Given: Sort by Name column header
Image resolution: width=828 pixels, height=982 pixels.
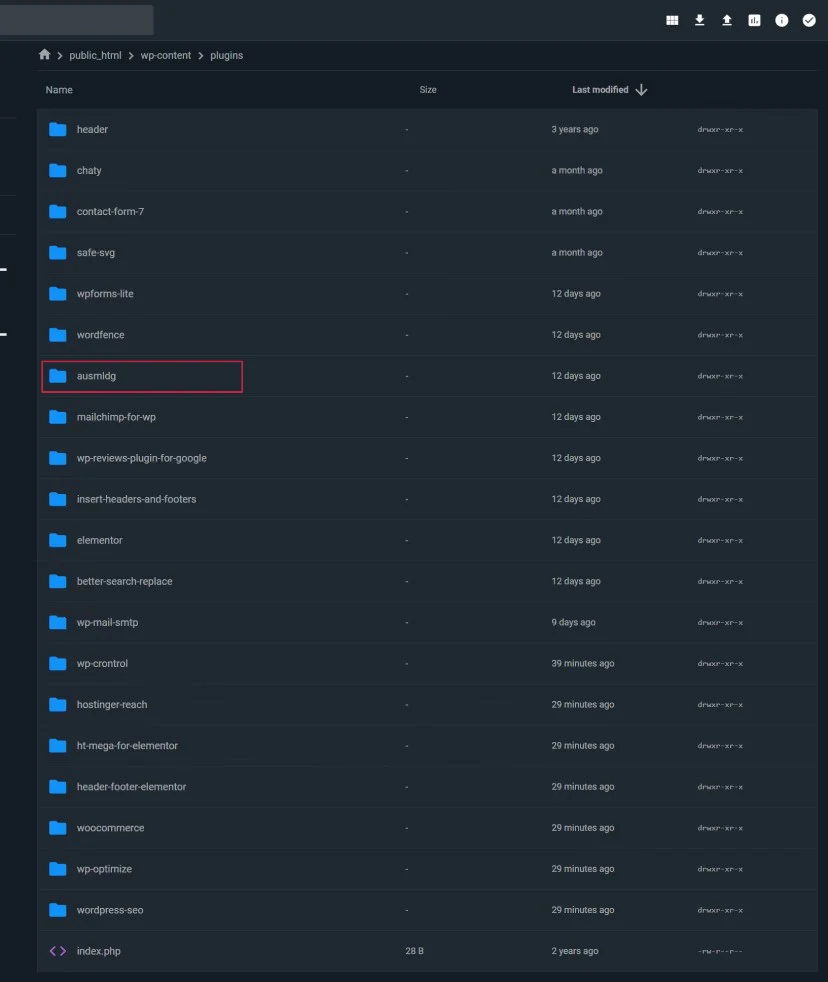Looking at the screenshot, I should click(x=59, y=90).
